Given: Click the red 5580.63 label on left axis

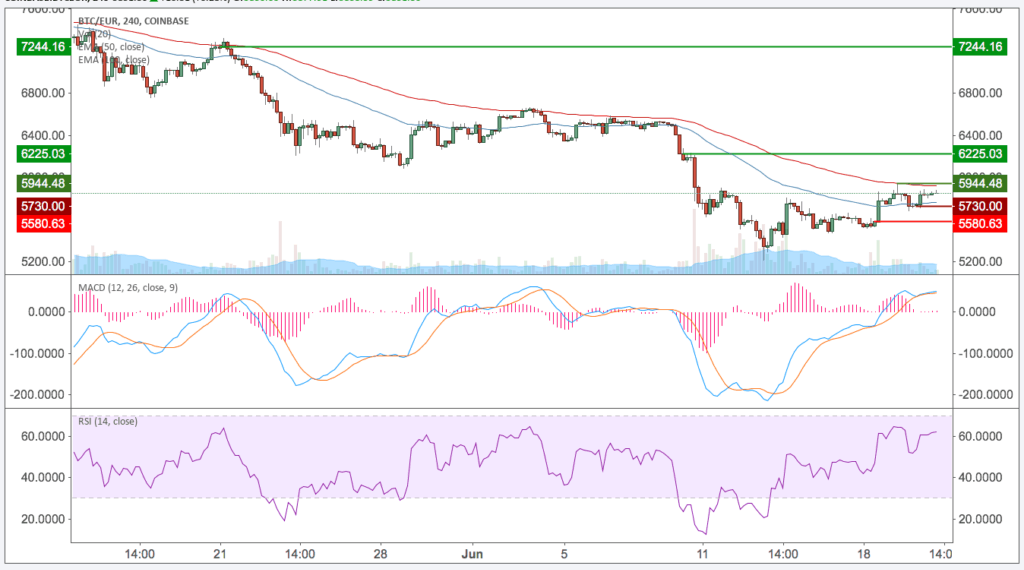Looking at the screenshot, I should click(x=41, y=224).
